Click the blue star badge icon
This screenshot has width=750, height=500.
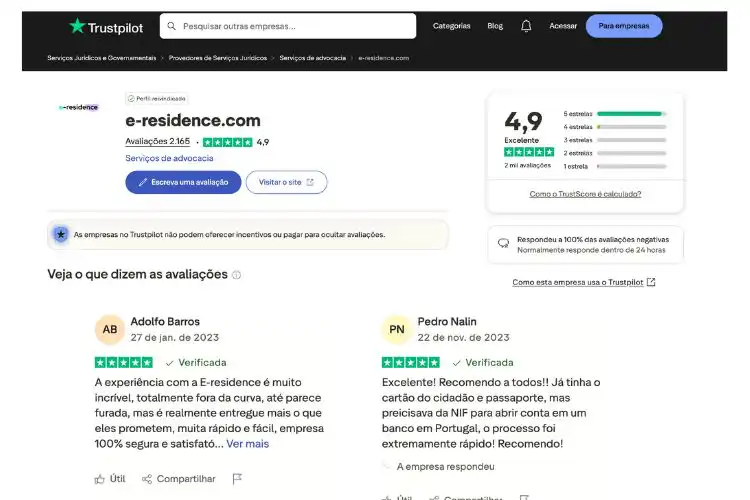point(61,234)
